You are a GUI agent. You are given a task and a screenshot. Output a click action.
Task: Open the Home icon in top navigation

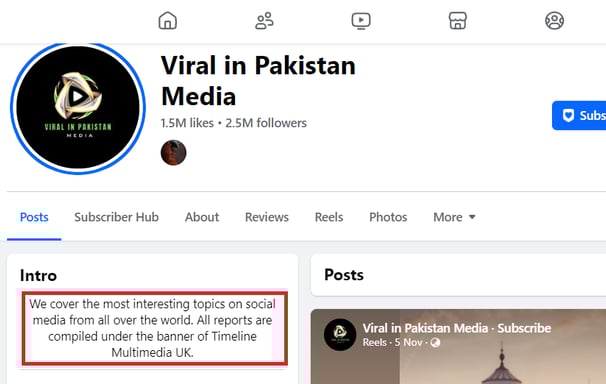pos(168,20)
